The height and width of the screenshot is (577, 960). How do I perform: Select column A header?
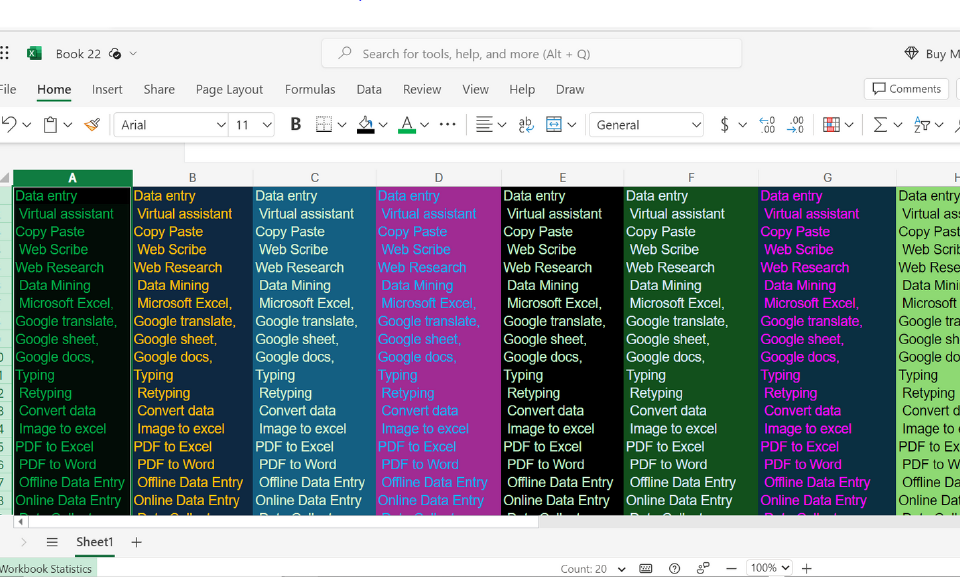pyautogui.click(x=72, y=178)
